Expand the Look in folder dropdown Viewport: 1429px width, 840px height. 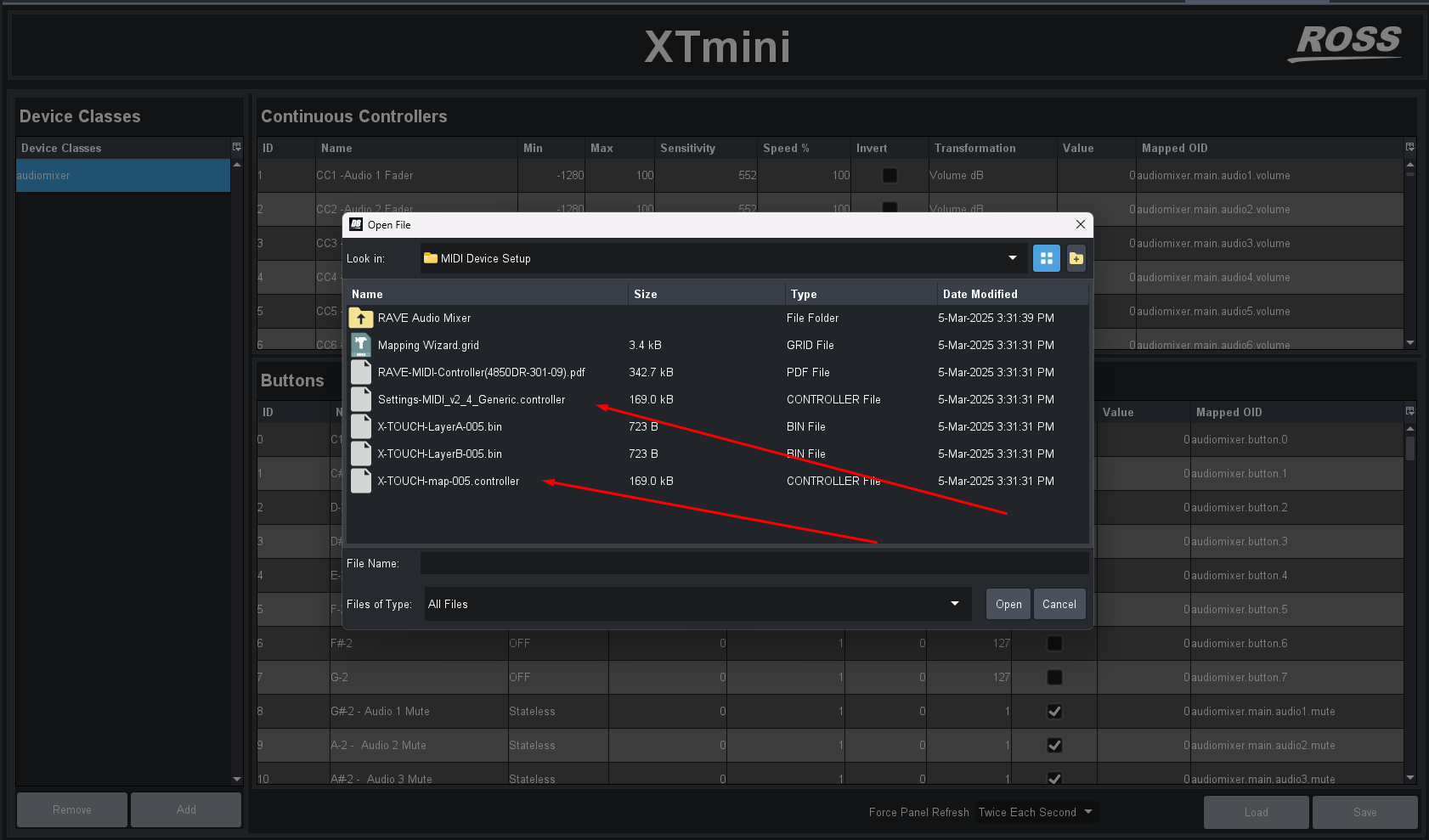pos(1012,258)
